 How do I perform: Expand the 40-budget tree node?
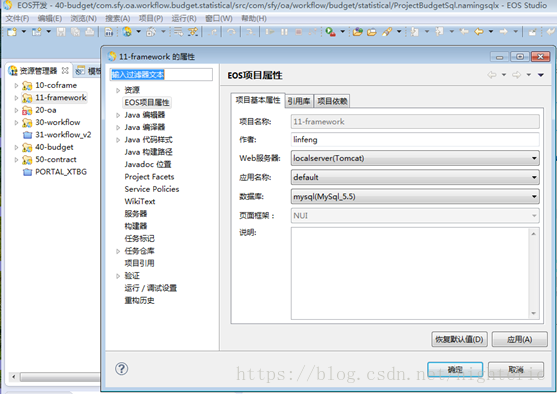point(16,147)
